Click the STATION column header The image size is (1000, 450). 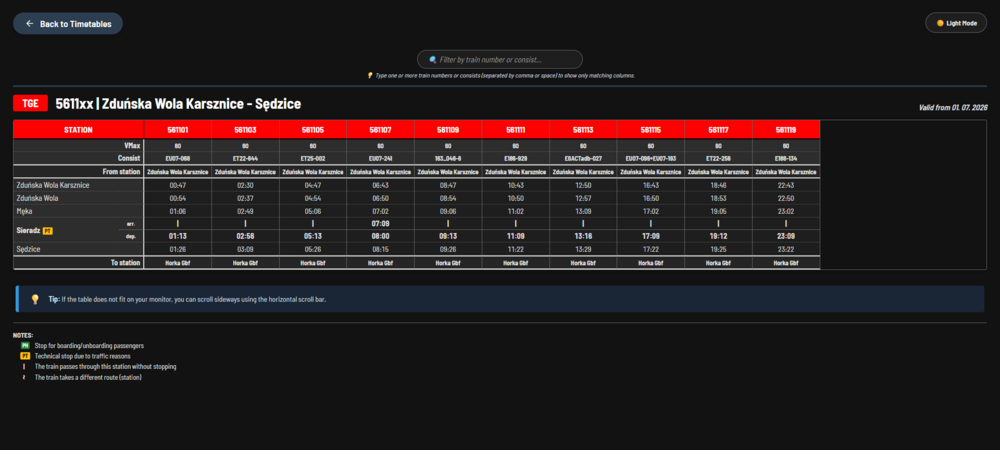tap(78, 130)
